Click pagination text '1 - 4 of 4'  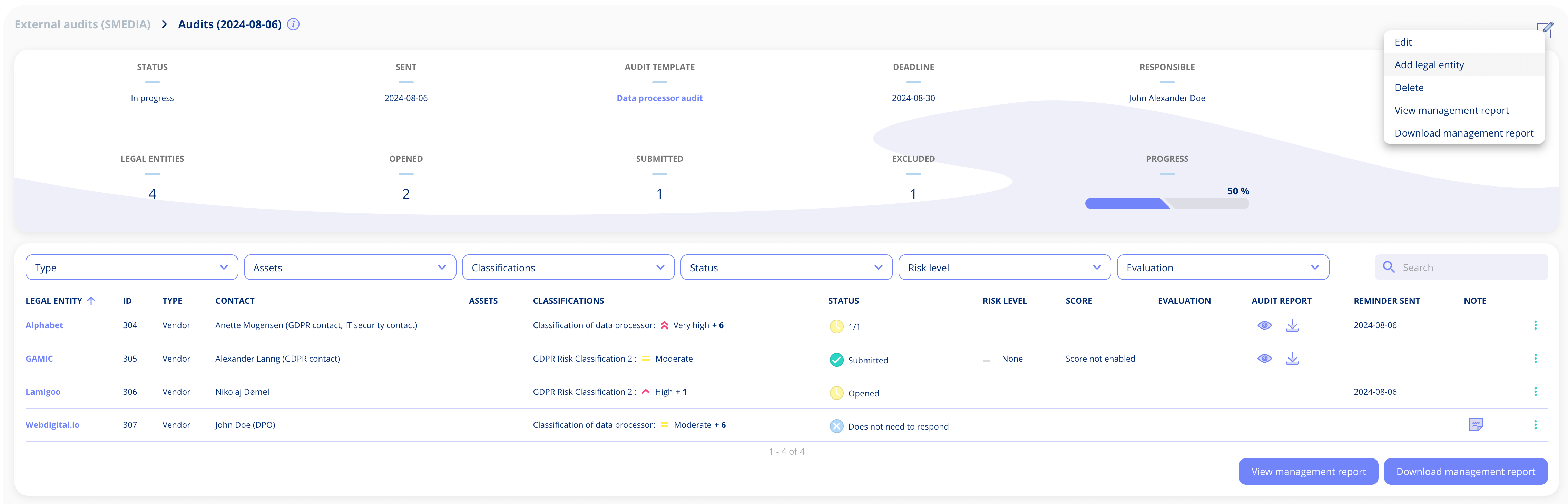pyautogui.click(x=786, y=451)
